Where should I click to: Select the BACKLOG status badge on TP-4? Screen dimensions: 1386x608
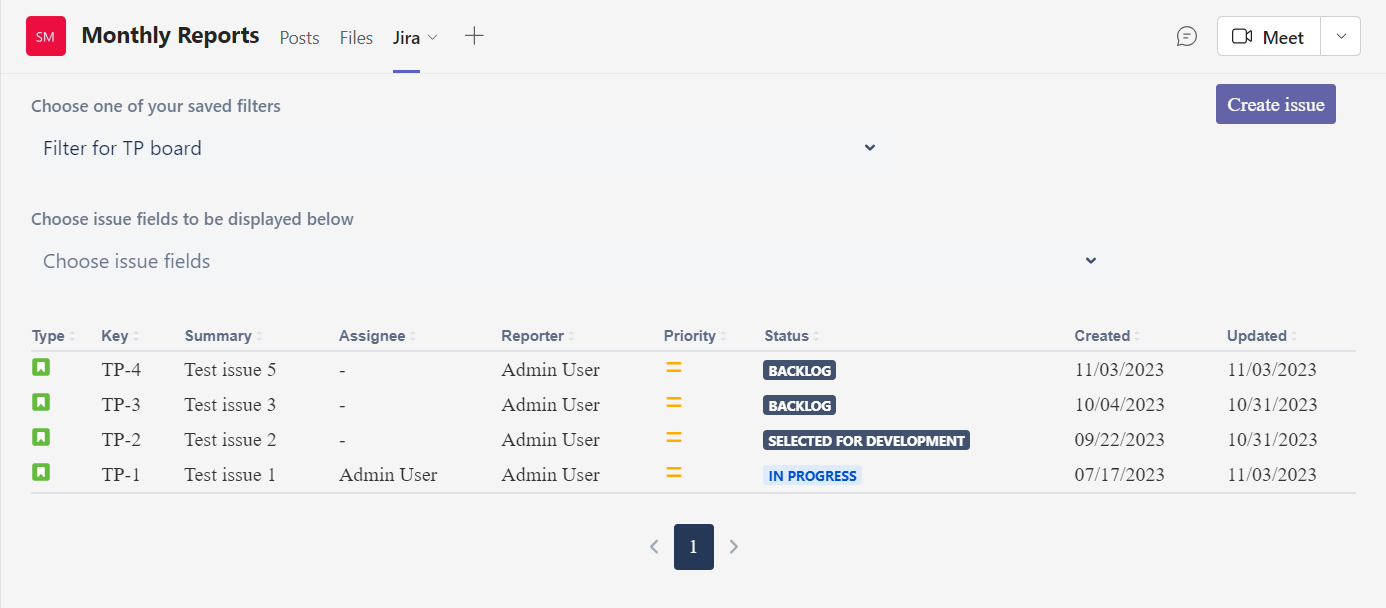(x=799, y=370)
